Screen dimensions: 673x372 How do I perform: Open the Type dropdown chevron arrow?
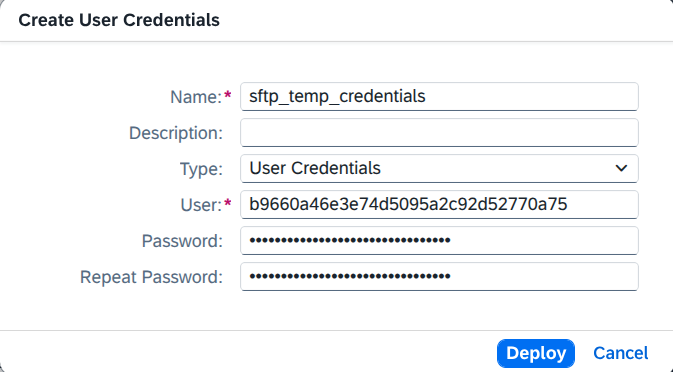point(621,168)
